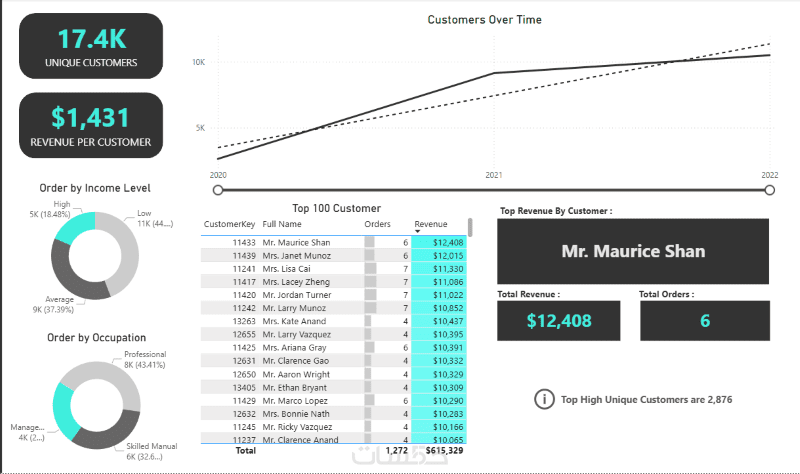Sort table by Orders column header
The height and width of the screenshot is (474, 800).
pos(377,225)
